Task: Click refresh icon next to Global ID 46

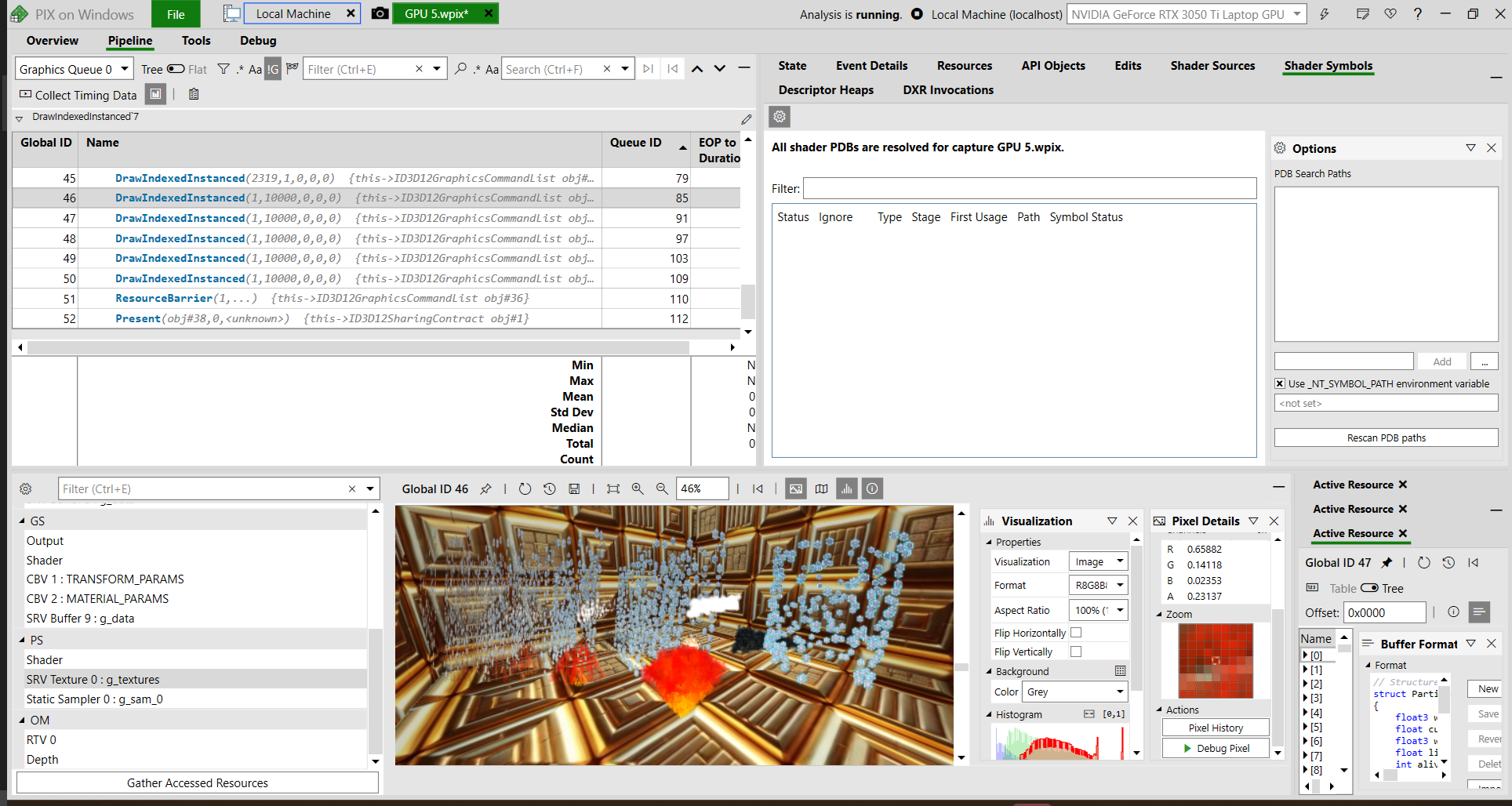Action: tap(525, 488)
